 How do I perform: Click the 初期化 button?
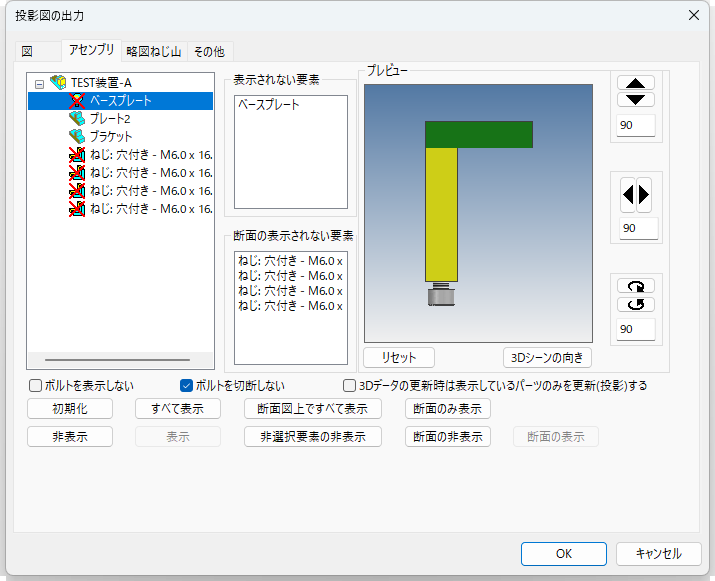(70, 409)
